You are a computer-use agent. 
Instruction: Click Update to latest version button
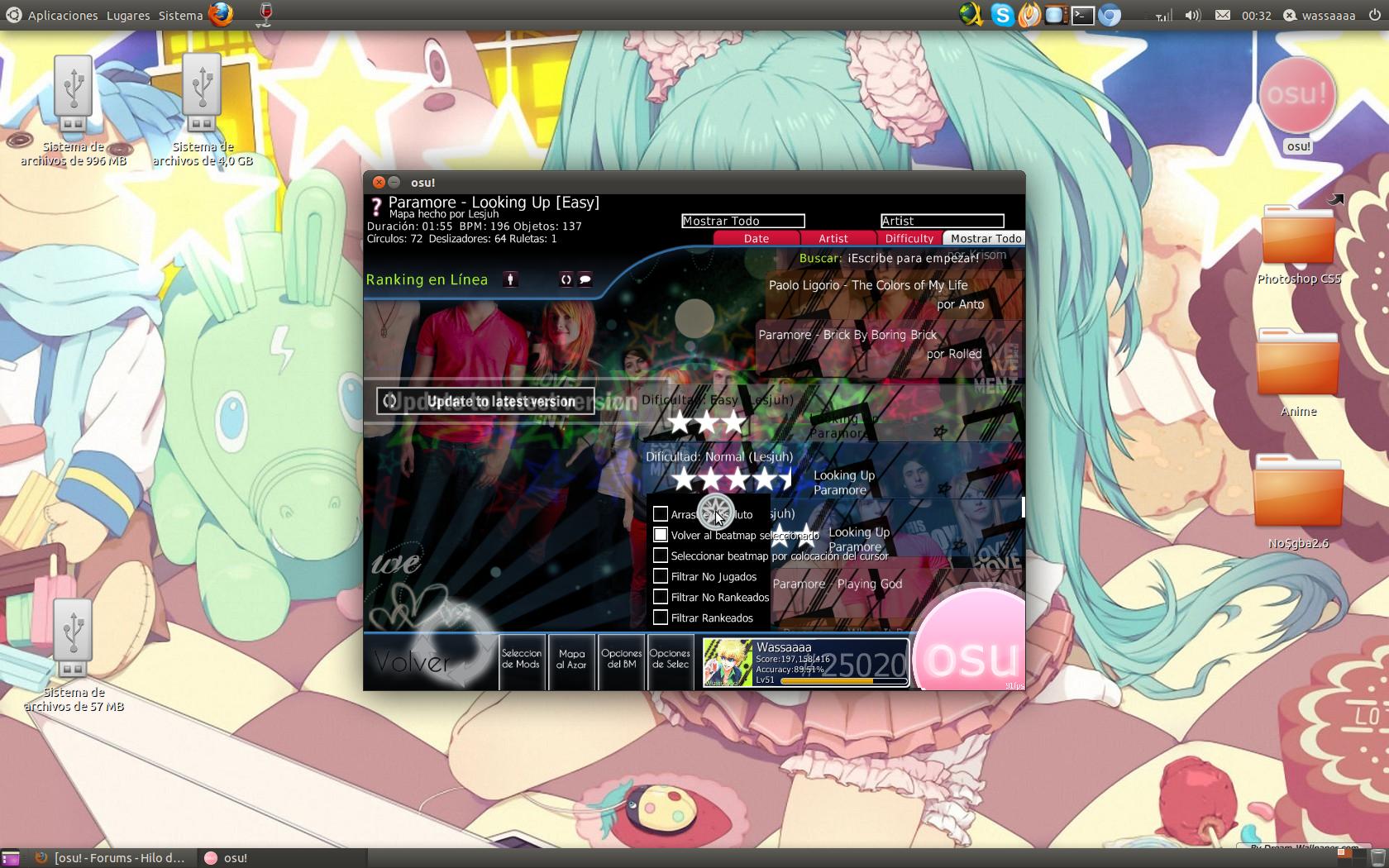point(486,401)
